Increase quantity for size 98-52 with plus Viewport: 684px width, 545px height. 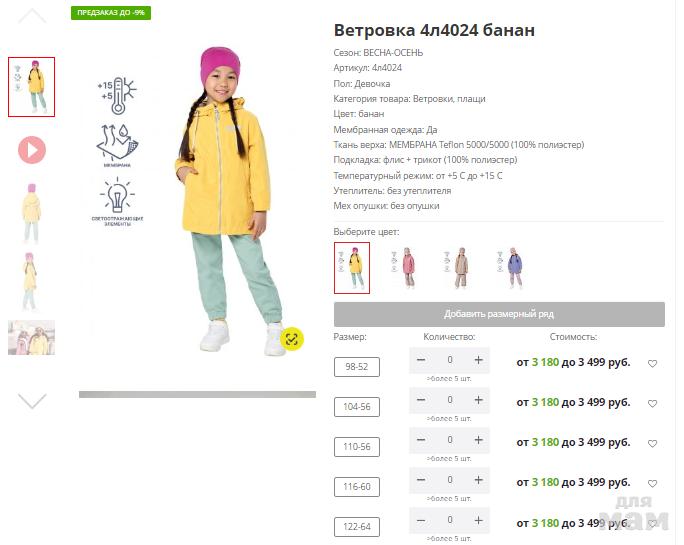(479, 360)
